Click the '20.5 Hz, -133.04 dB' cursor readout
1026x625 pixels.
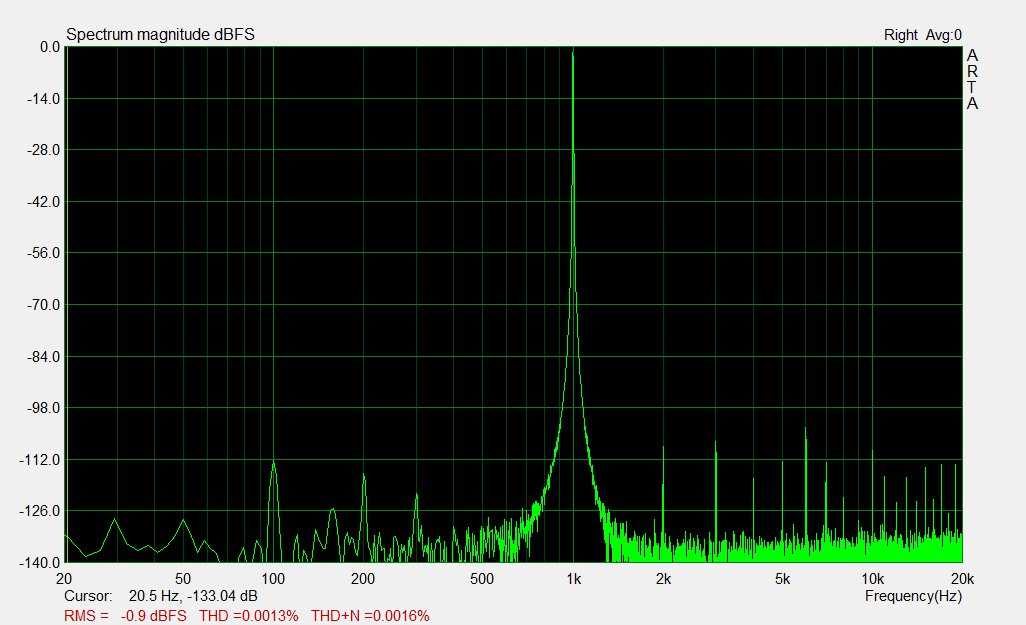(193, 596)
